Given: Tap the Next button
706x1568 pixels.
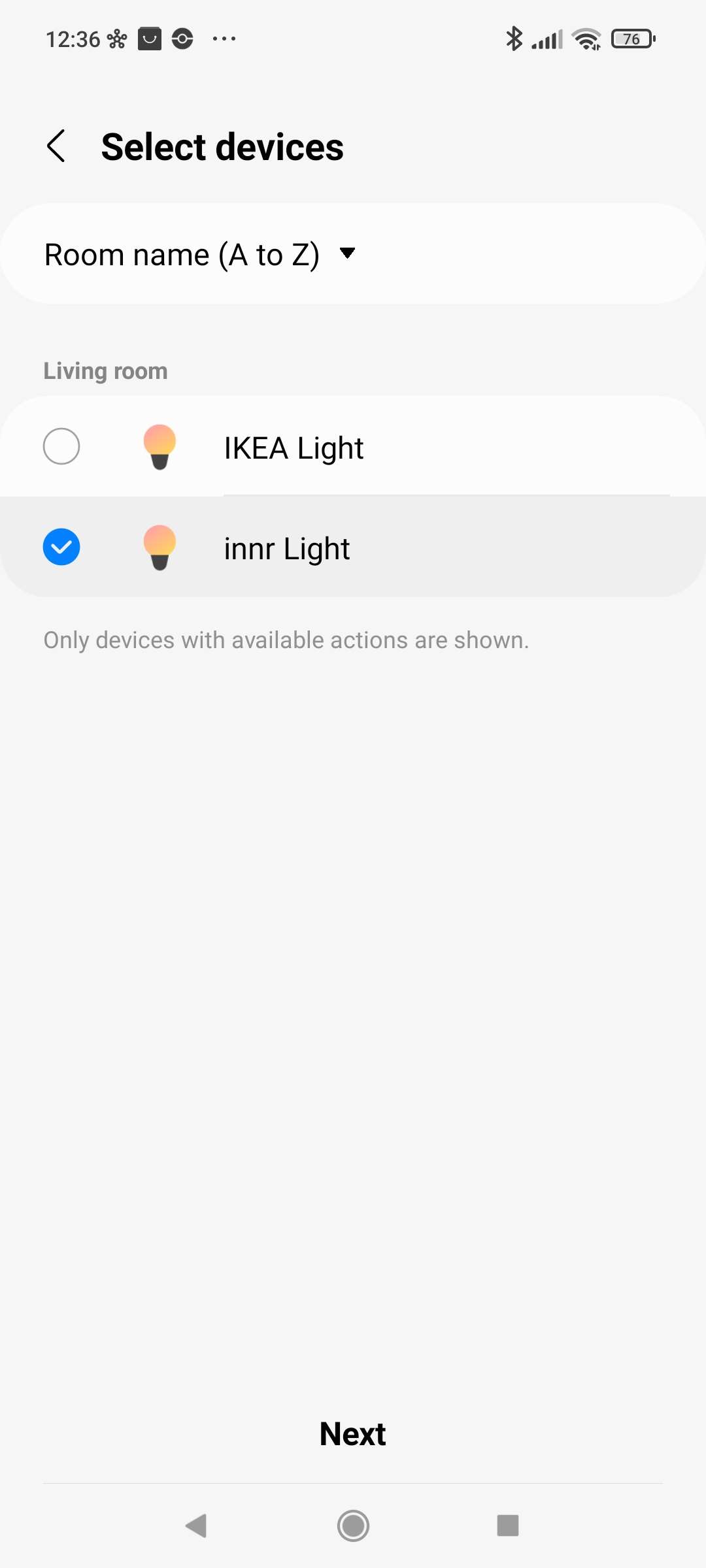Looking at the screenshot, I should pyautogui.click(x=353, y=1434).
